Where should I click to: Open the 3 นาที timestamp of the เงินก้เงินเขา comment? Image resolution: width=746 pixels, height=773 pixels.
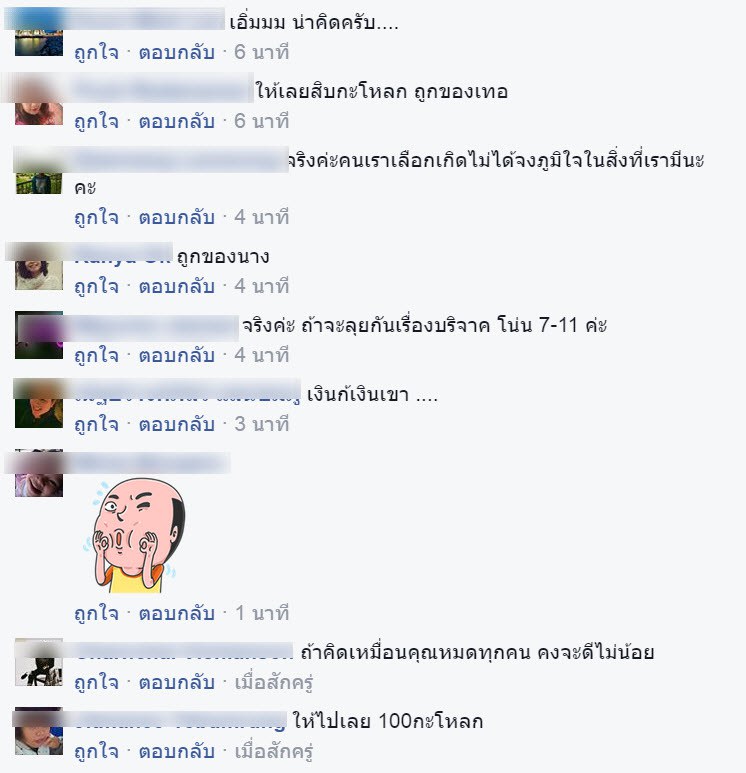pos(261,424)
